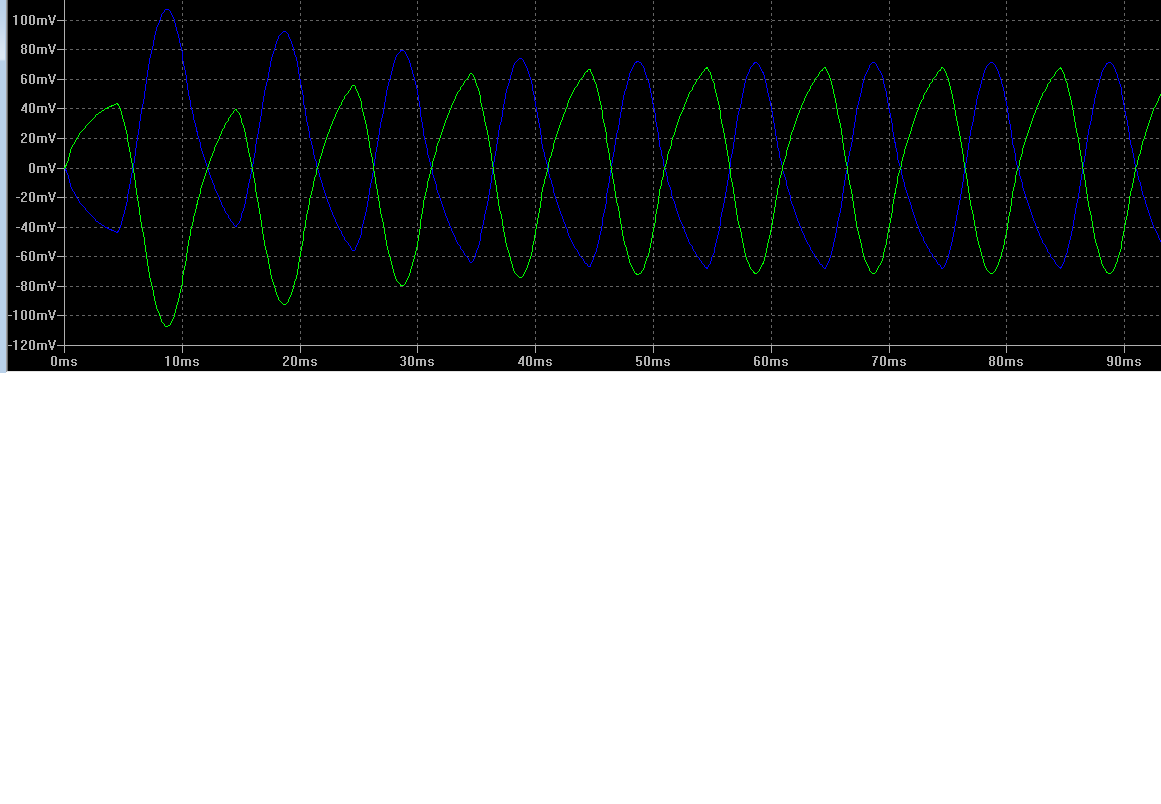
Task: Click the 10ms time axis label
Action: 182,361
